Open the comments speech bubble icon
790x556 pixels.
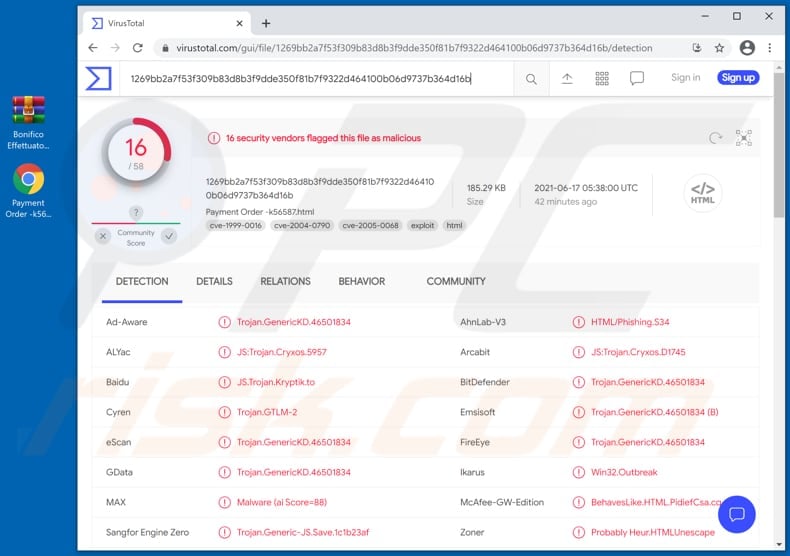click(637, 79)
